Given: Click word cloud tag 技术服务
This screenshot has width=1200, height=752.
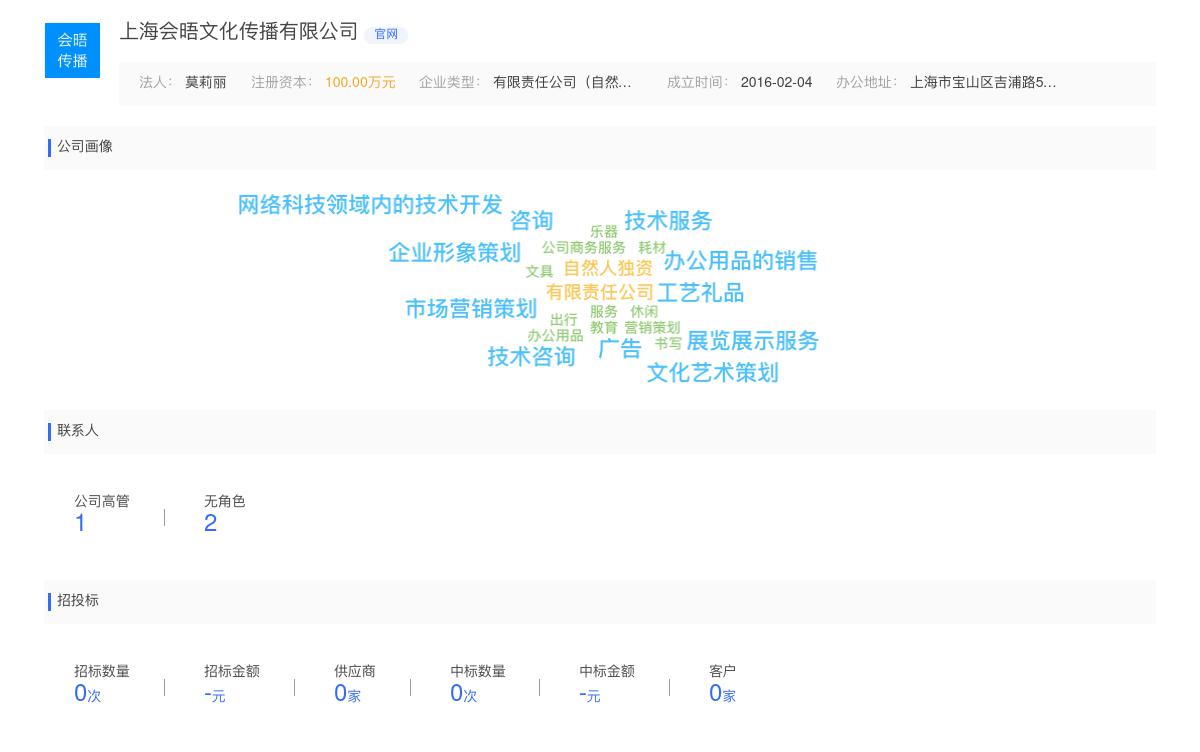Looking at the screenshot, I should click(x=668, y=221).
